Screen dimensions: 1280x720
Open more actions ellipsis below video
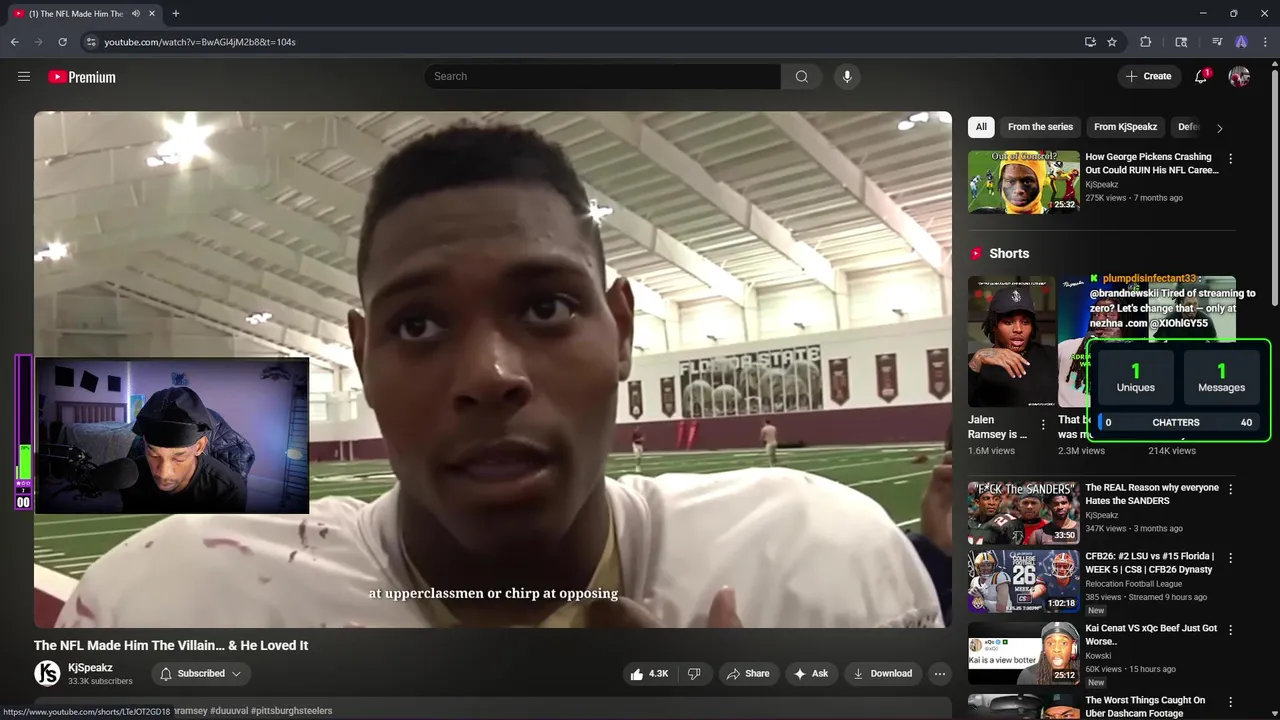[x=939, y=674]
